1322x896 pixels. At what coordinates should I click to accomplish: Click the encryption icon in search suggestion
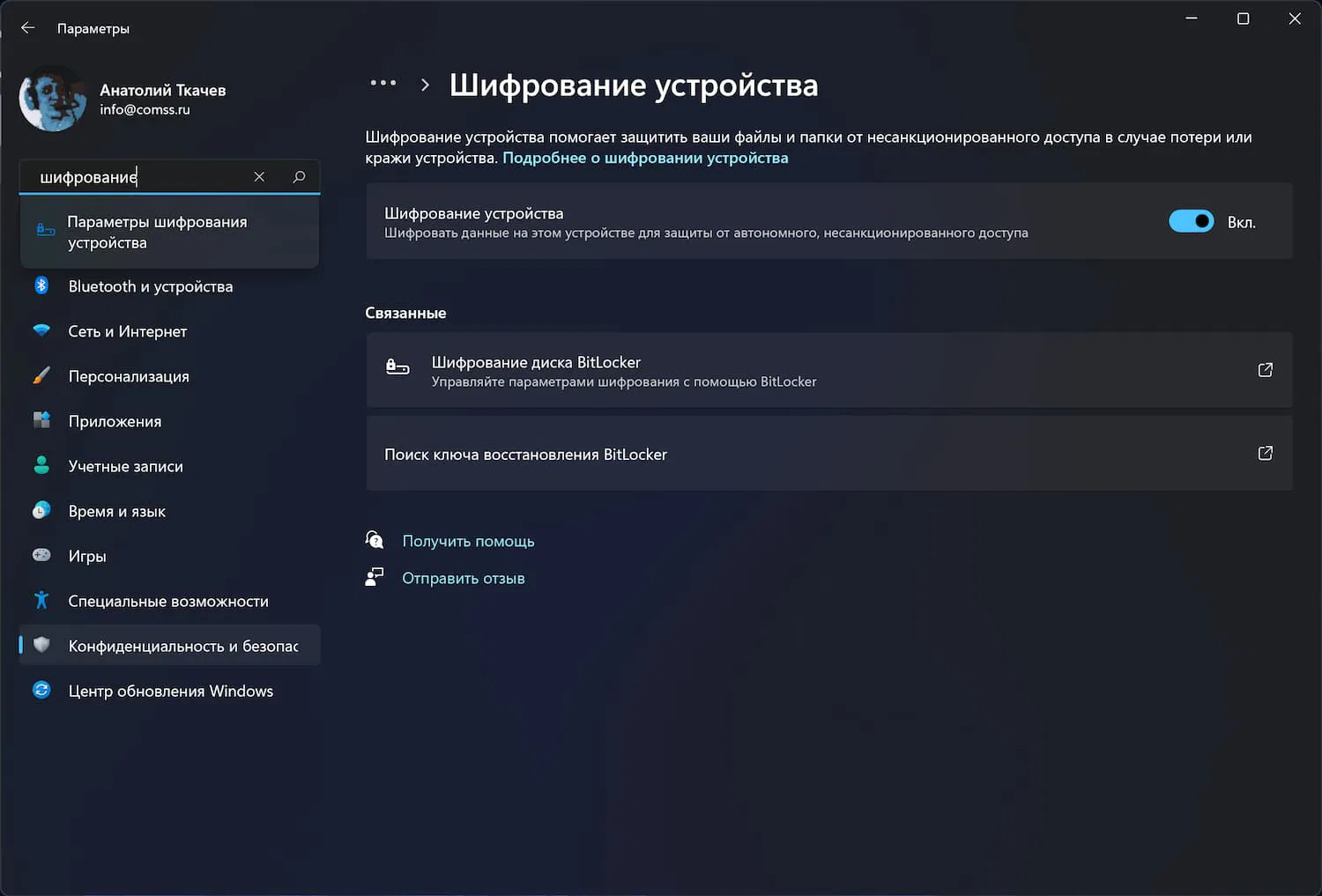point(45,231)
